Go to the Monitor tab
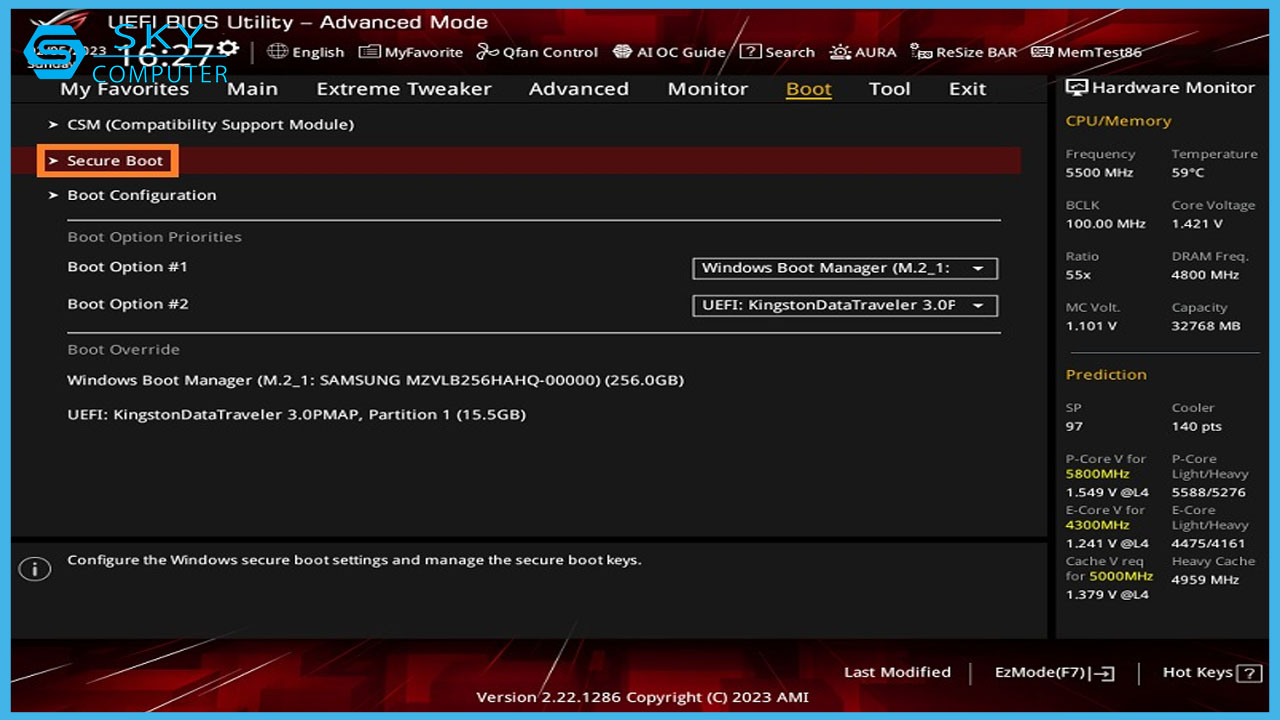This screenshot has height=720, width=1280. (x=708, y=89)
